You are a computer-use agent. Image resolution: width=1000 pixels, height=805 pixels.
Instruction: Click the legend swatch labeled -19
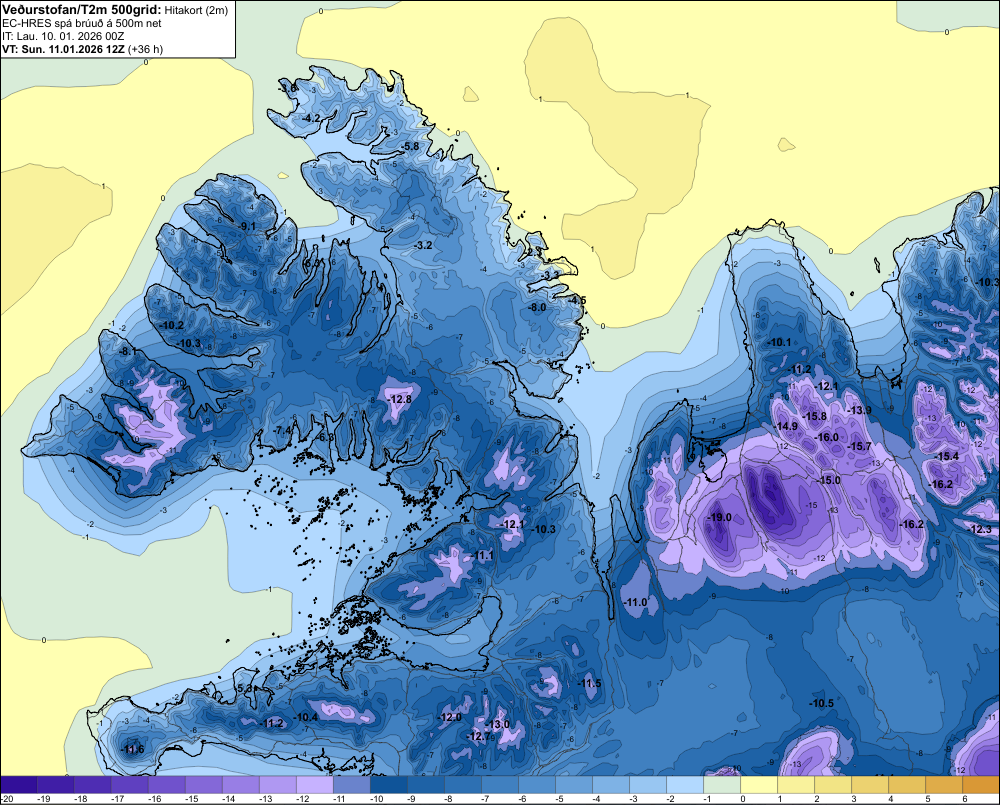click(x=56, y=784)
